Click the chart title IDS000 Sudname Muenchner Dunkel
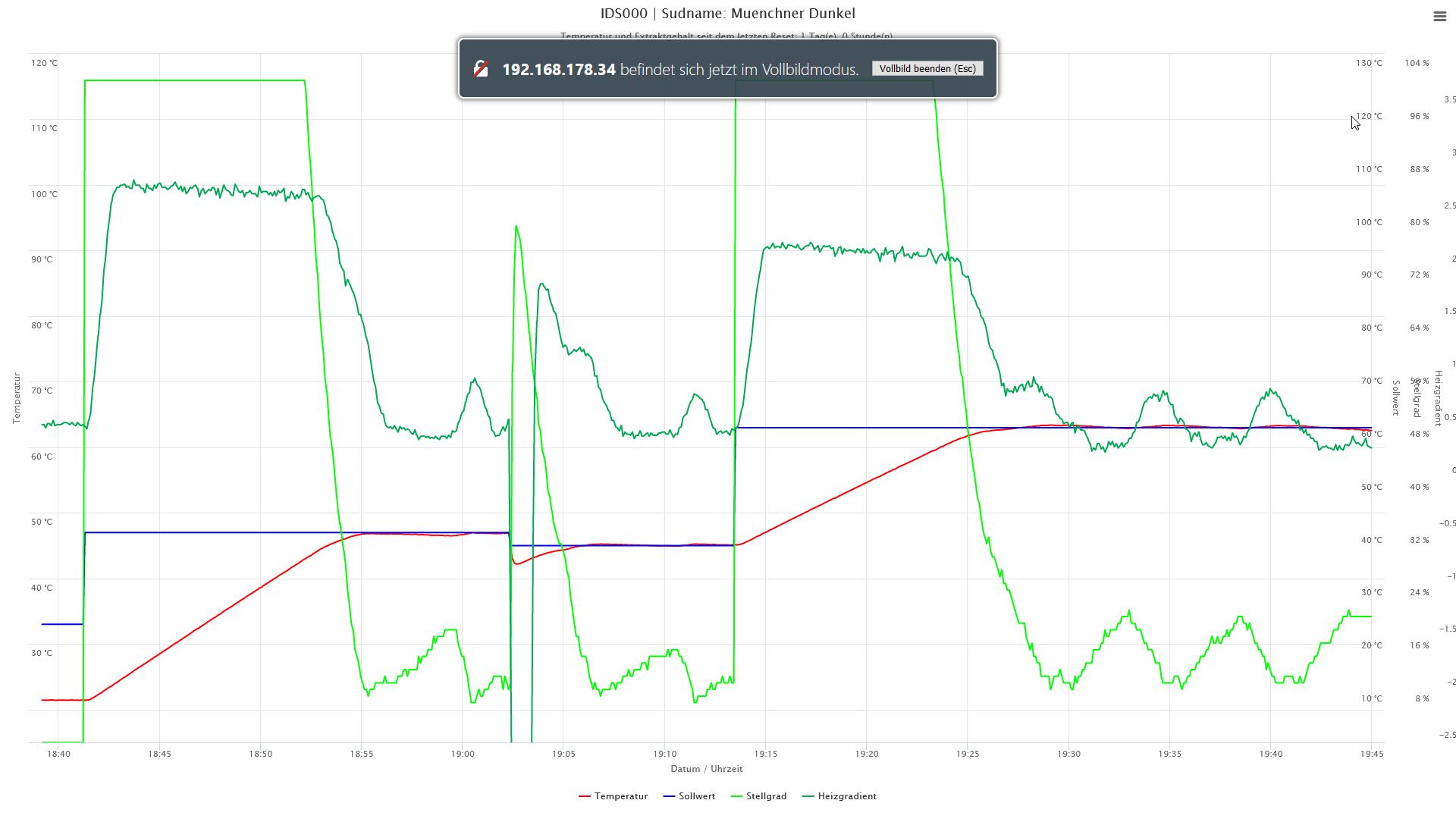Image resolution: width=1456 pixels, height=819 pixels. [727, 14]
